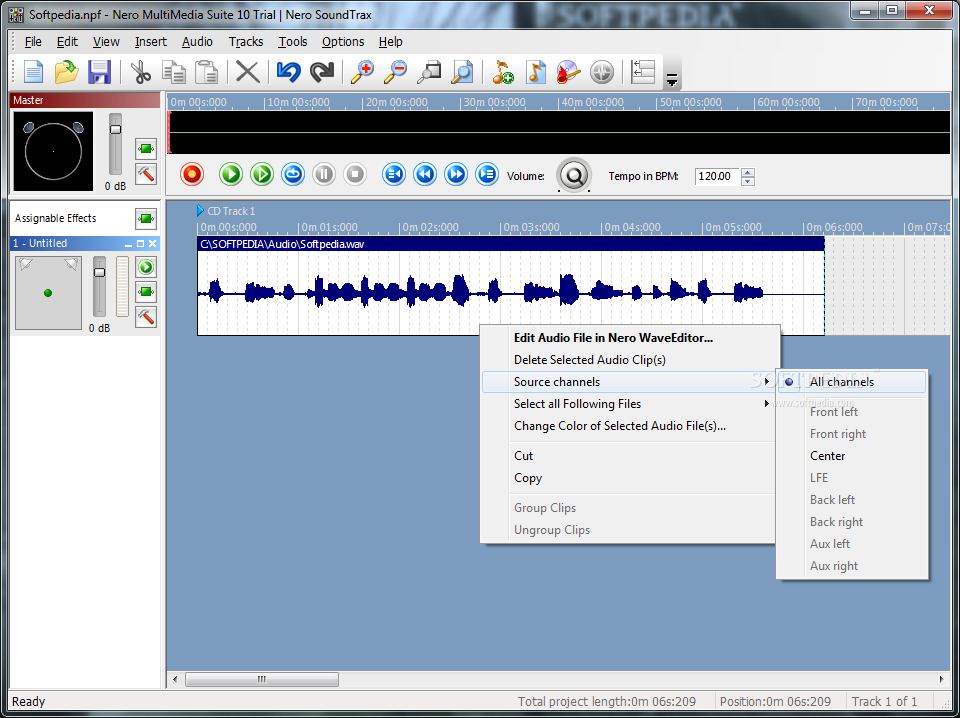
Task: Save project using floppy disk icon
Action: pos(99,72)
